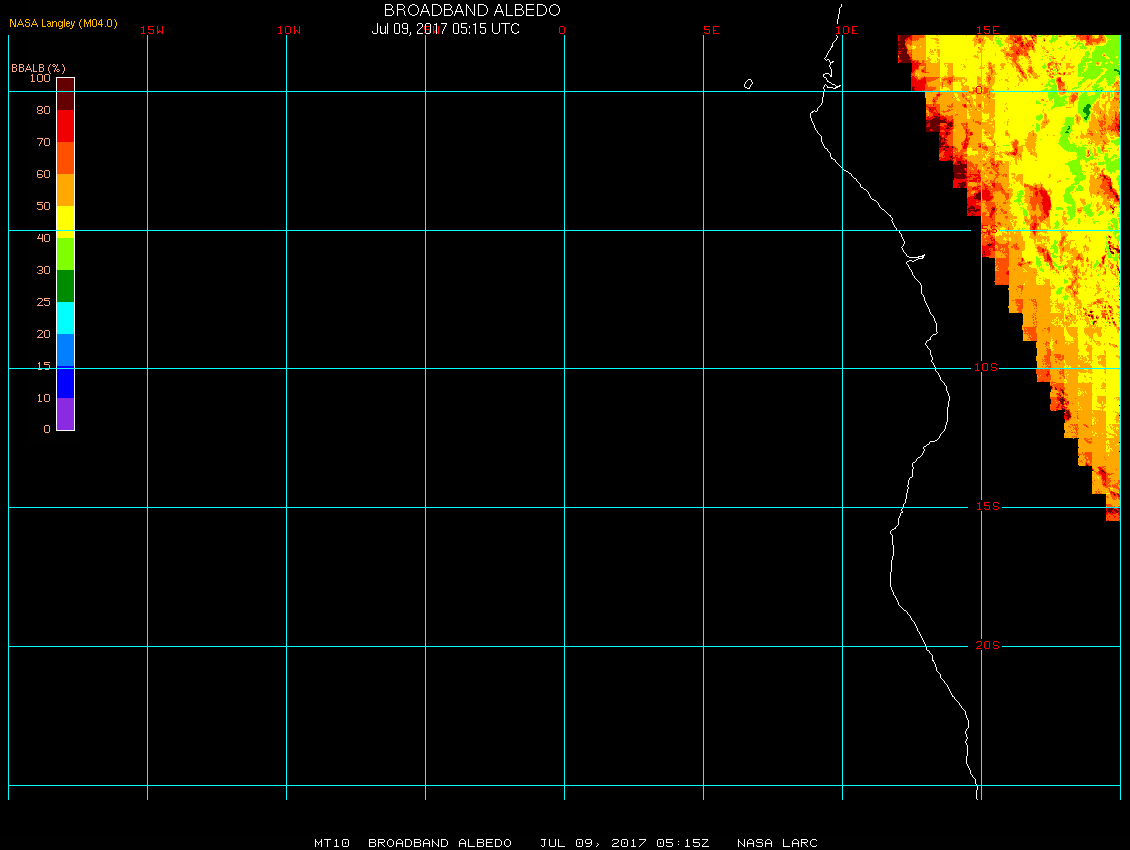Select the dark maroon 80-100 legend swatch
The width and height of the screenshot is (1130, 850).
coord(66,94)
